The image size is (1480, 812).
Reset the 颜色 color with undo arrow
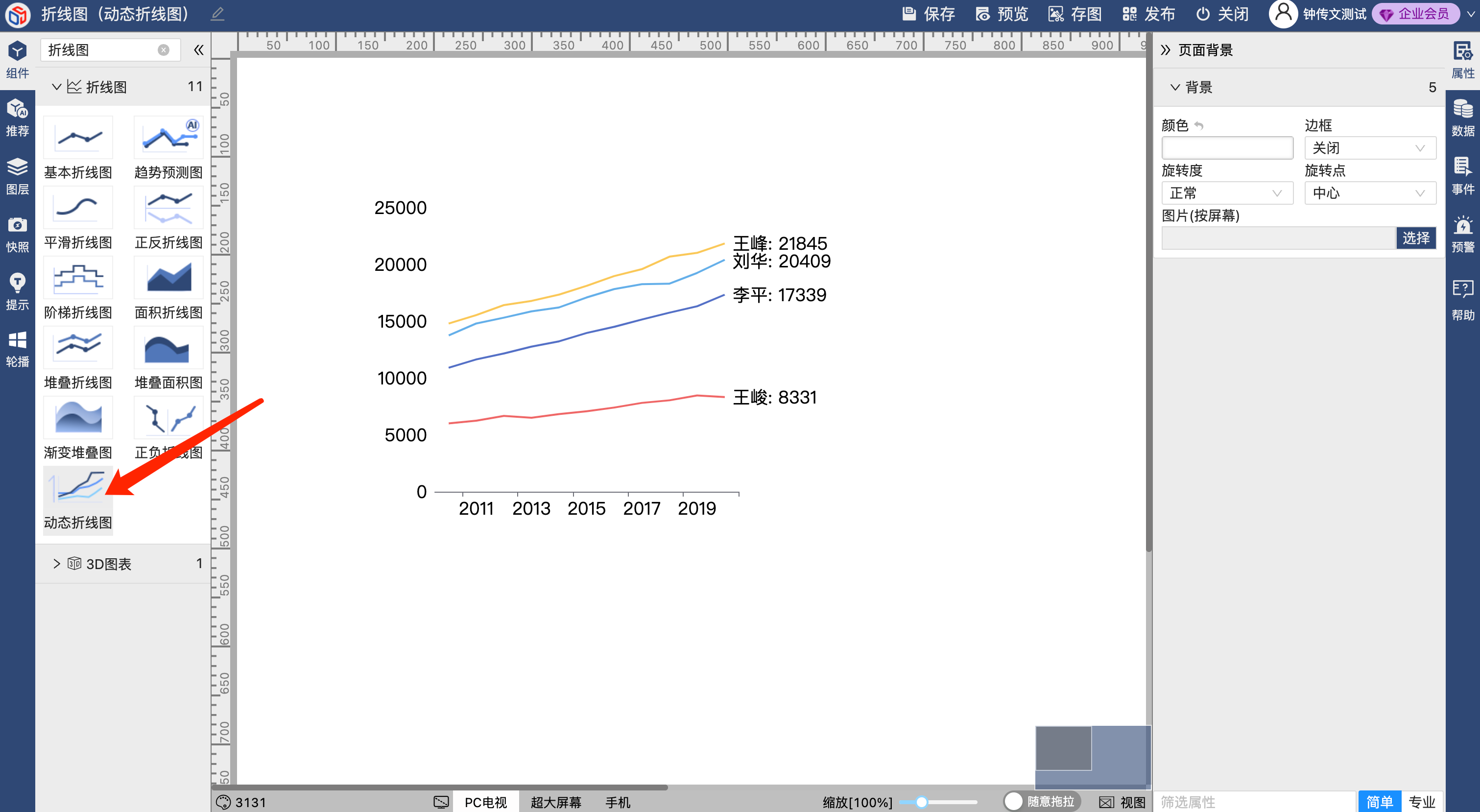coord(1198,125)
